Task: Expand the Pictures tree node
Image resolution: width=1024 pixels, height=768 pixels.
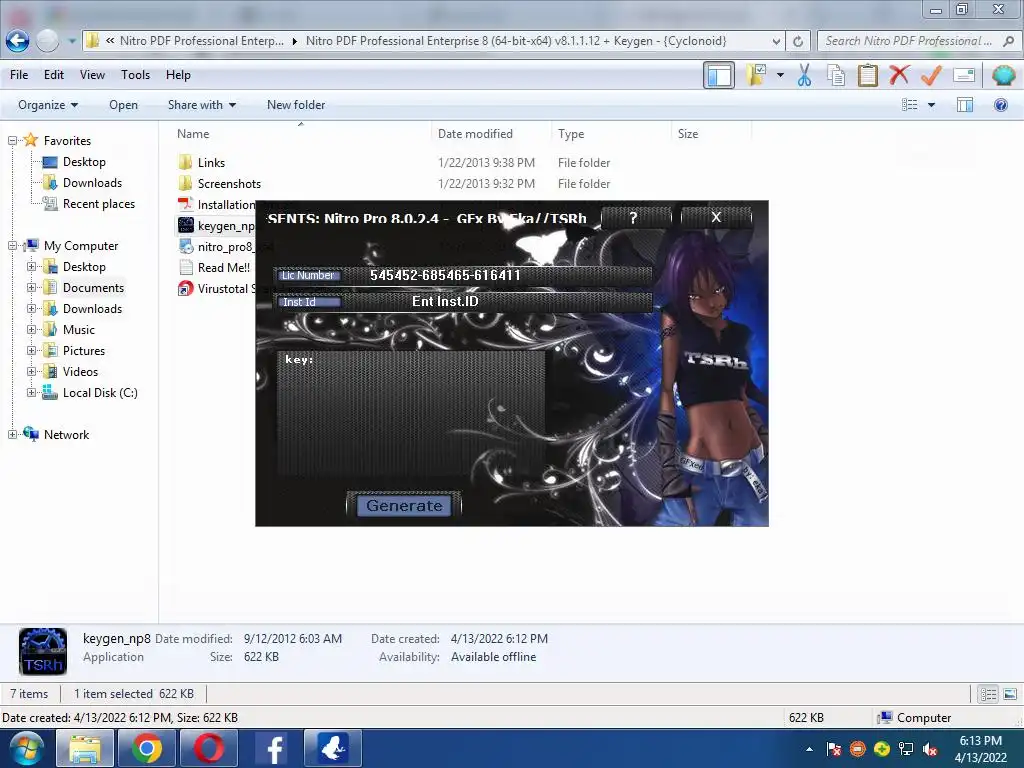Action: 31,351
